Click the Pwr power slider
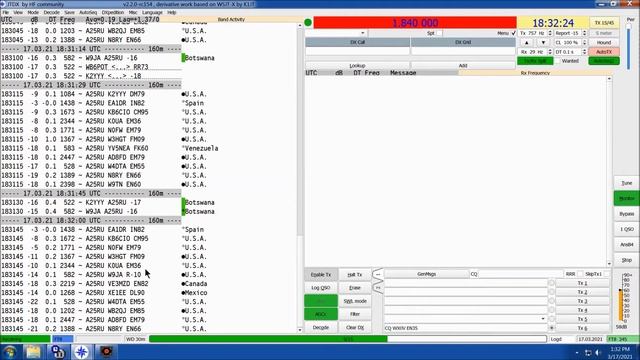Image resolution: width=640 pixels, height=360 pixels. click(x=629, y=47)
